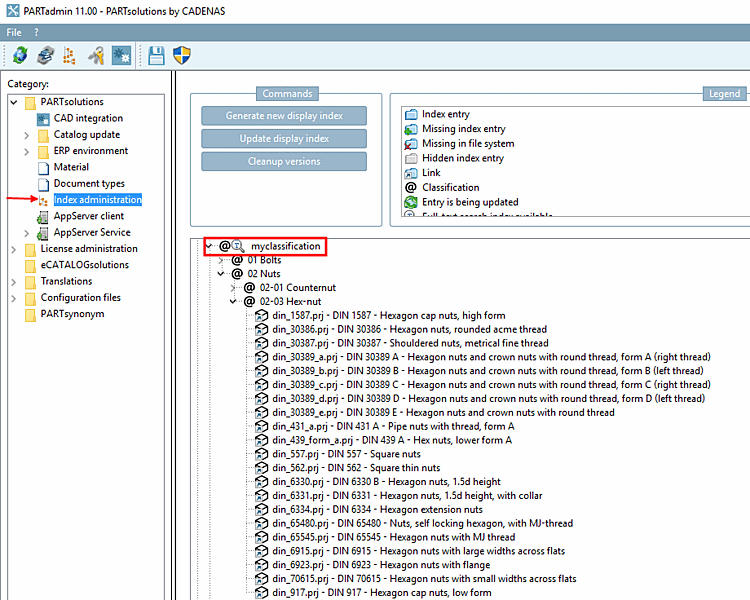
Task: Click the part icon of din_557.prj
Action: 262,454
